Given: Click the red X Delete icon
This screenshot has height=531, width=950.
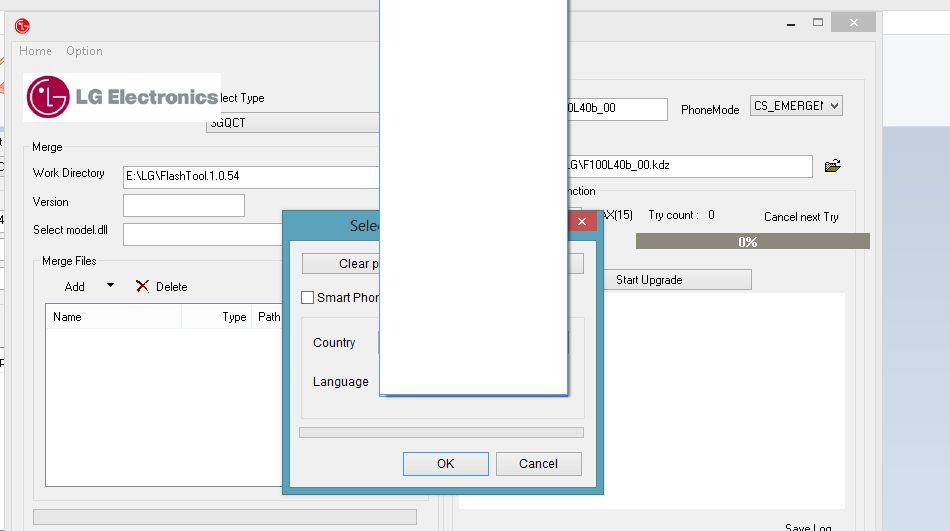Looking at the screenshot, I should point(142,286).
